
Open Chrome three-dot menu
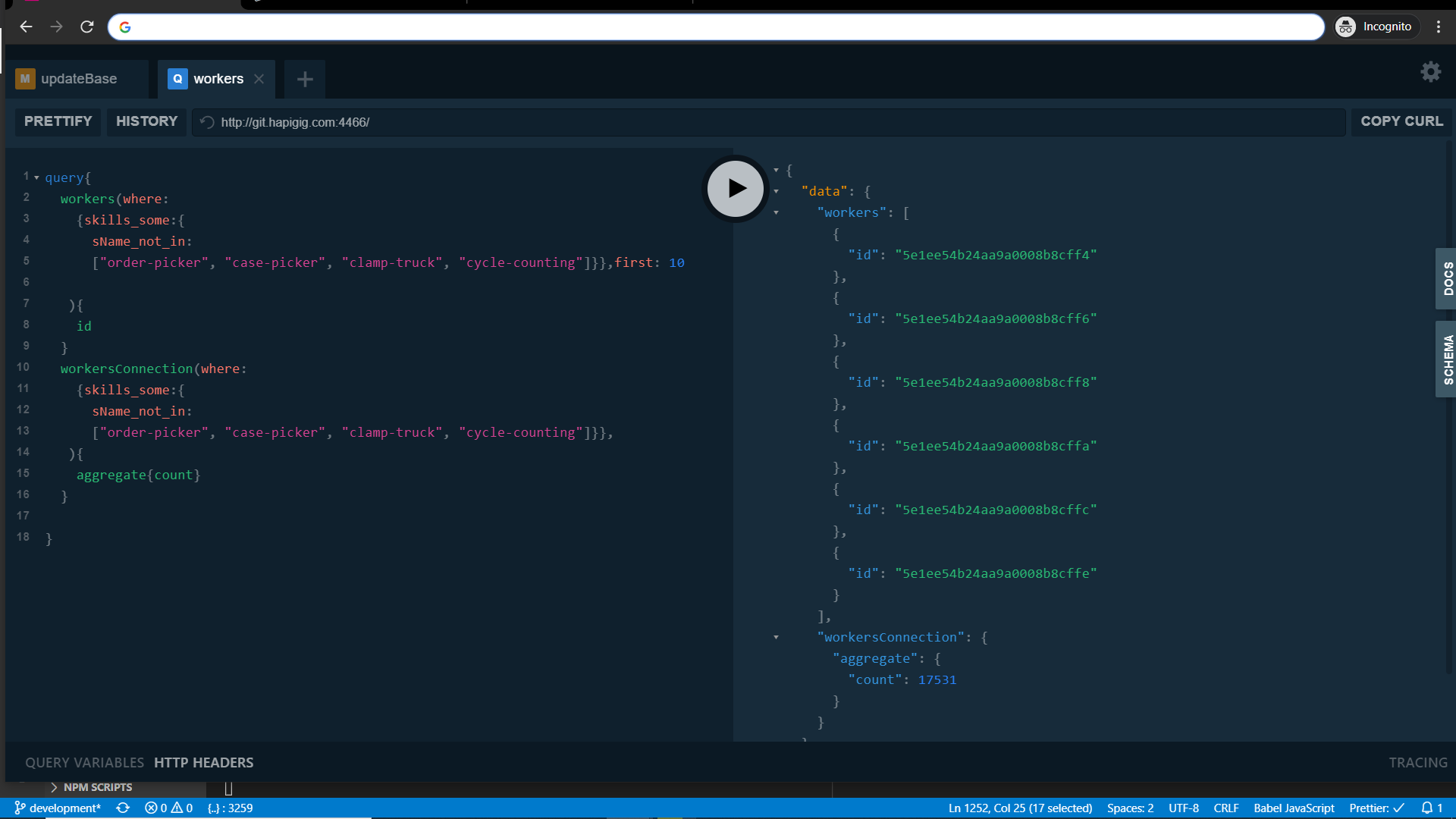[x=1439, y=27]
